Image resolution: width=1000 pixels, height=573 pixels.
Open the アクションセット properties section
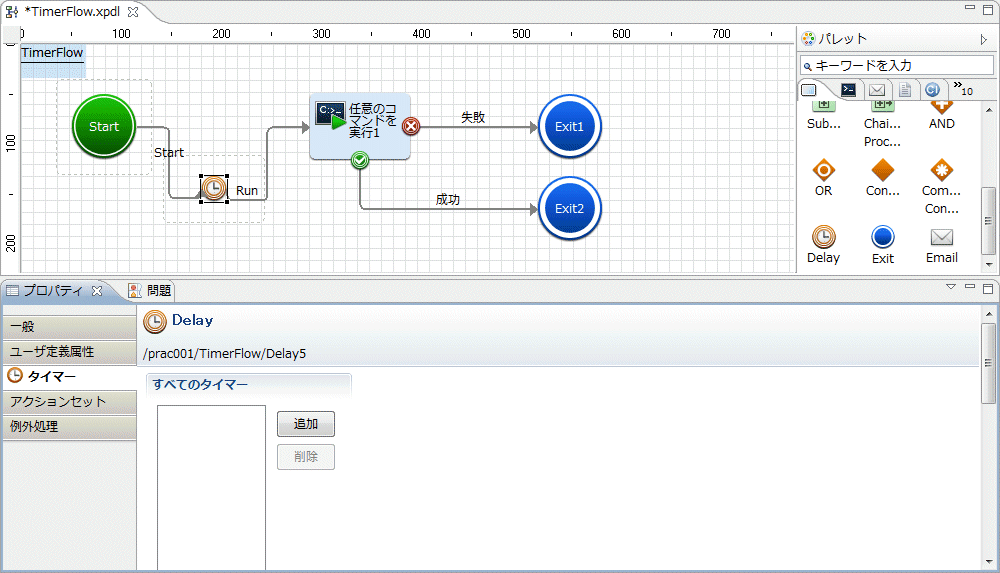[68, 401]
